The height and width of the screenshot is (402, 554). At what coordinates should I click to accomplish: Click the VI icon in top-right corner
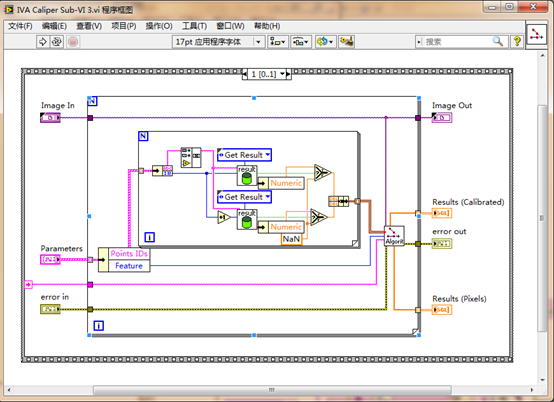536,34
